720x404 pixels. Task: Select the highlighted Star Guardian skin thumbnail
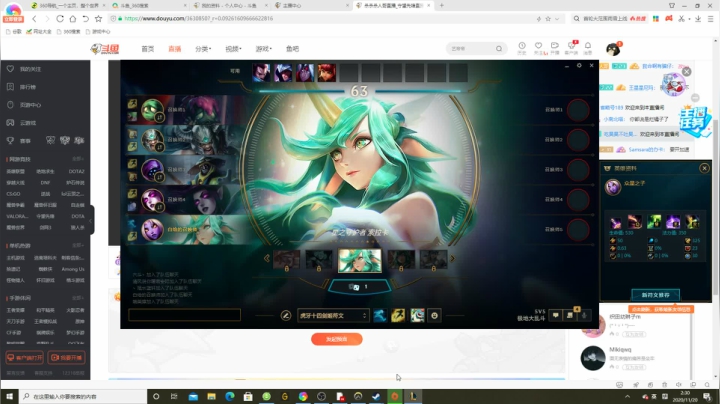pyautogui.click(x=360, y=259)
